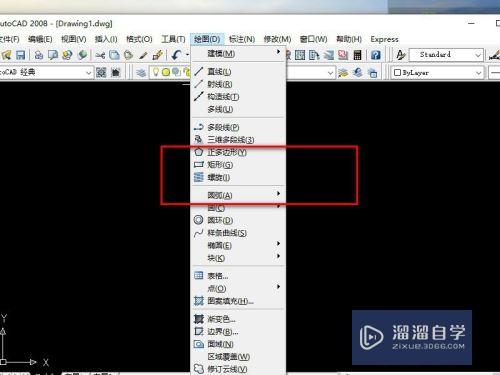Choose 构造线(T) menu entry
Screen dimensions: 500x375
238,97
